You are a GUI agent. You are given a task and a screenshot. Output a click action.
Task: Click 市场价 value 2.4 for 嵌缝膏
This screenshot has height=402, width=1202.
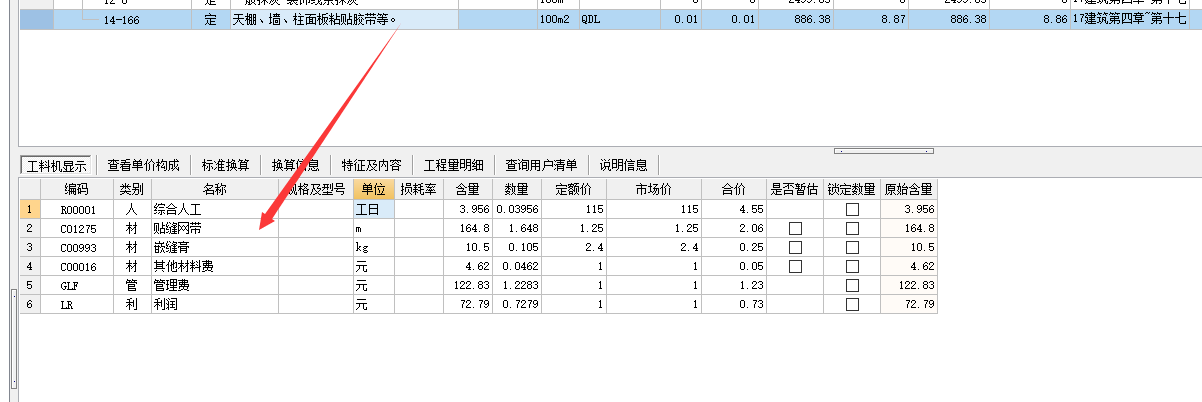653,247
